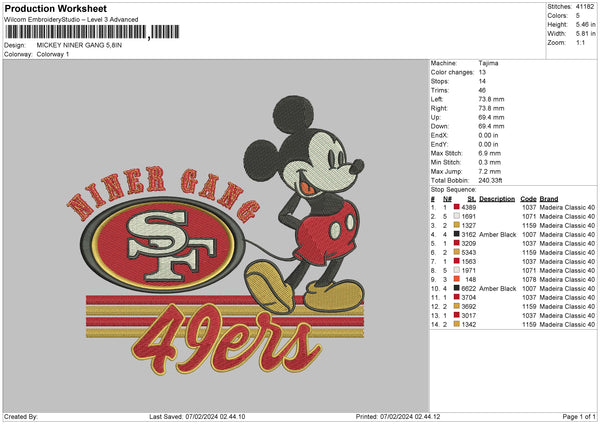Click the Zoom value '1:1'
The height and width of the screenshot is (424, 600).
point(580,42)
